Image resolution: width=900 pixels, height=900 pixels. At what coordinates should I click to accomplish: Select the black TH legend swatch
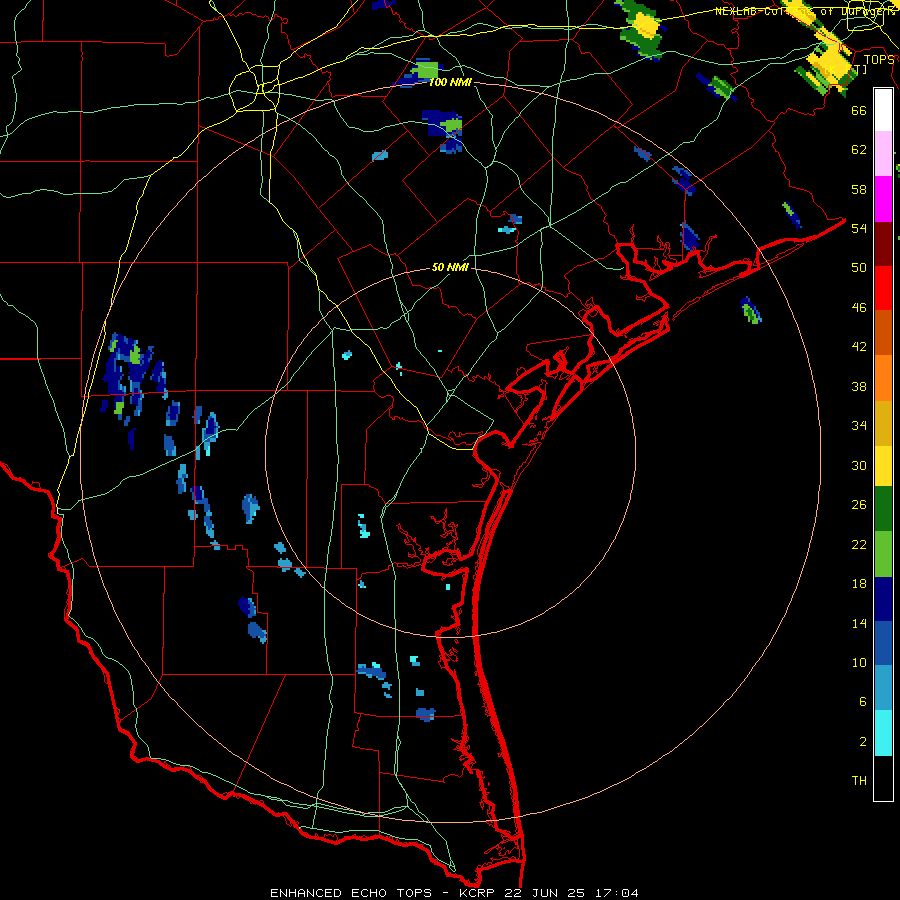883,778
